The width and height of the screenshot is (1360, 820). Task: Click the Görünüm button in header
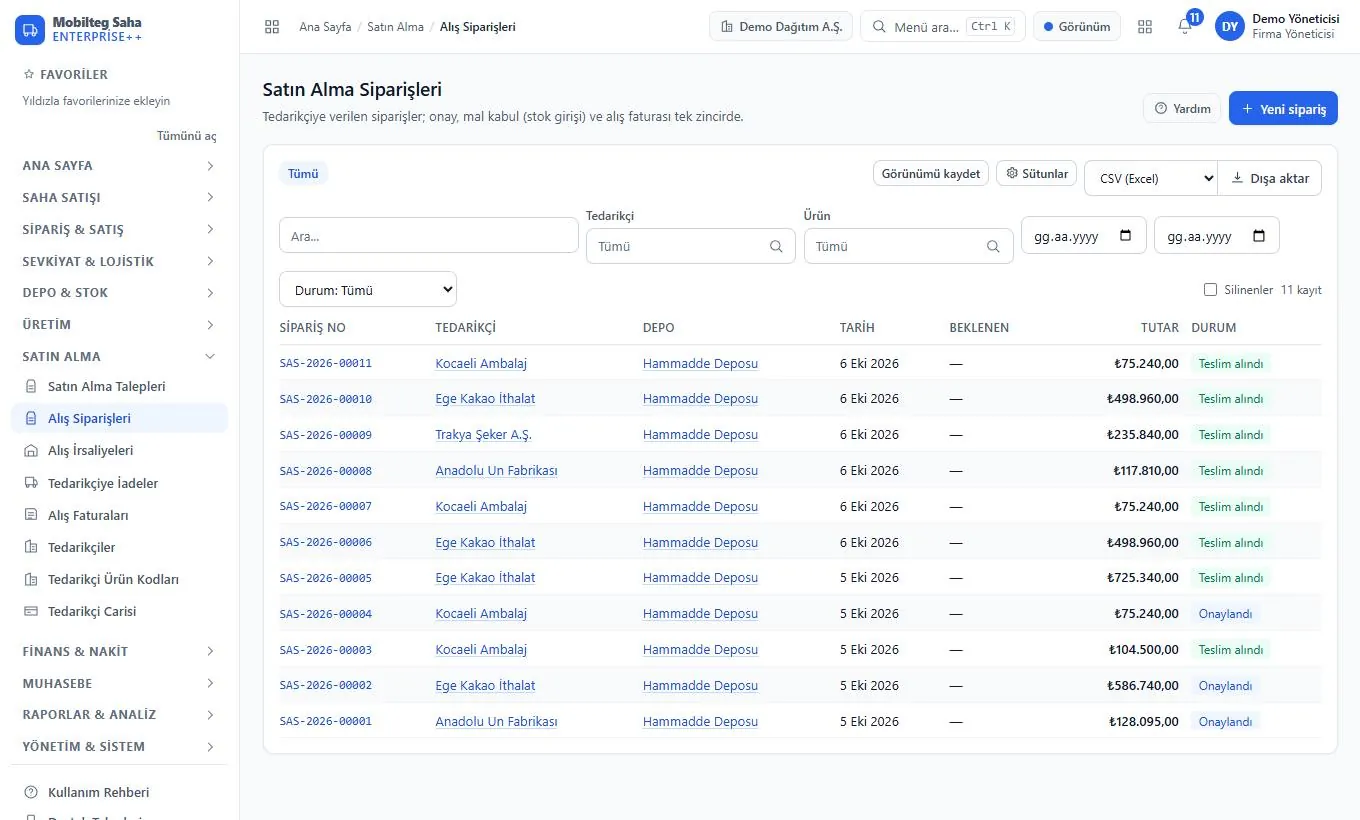tap(1077, 27)
